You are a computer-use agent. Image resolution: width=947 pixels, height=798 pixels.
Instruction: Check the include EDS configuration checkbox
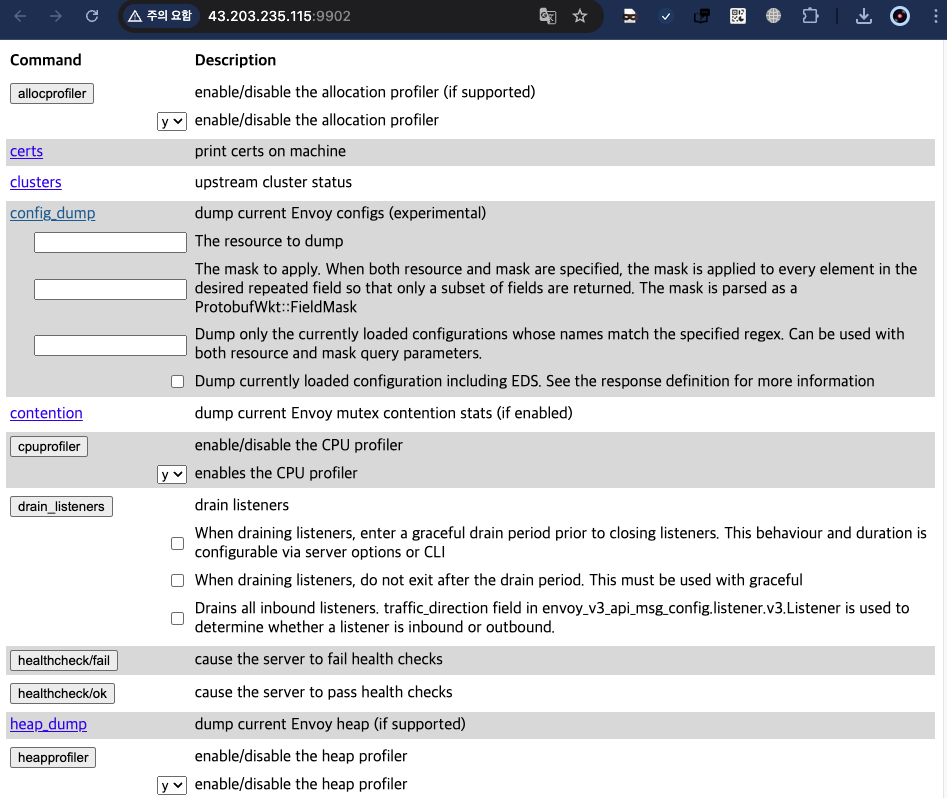[x=178, y=381]
